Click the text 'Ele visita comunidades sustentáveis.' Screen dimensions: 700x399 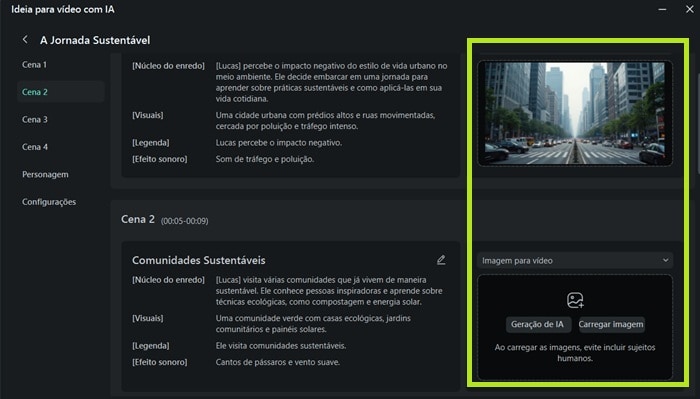tap(281, 346)
